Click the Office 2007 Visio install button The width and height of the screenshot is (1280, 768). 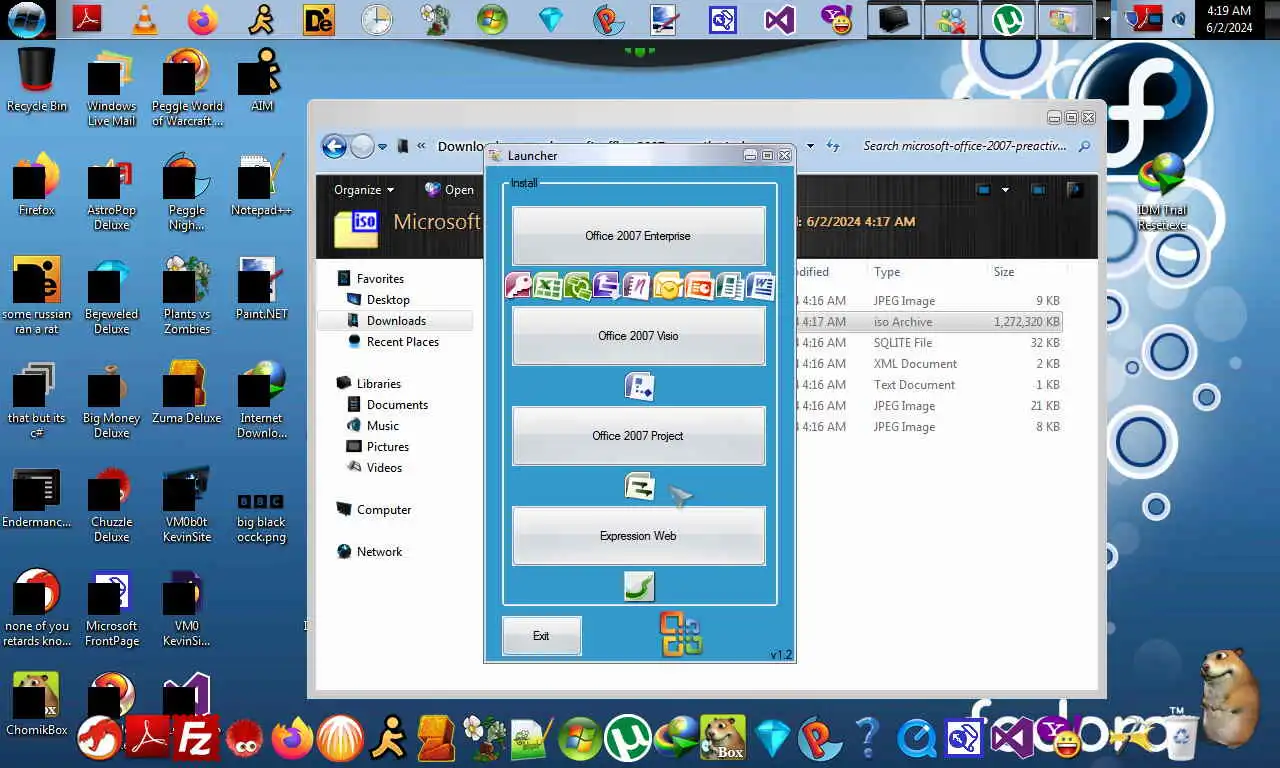638,336
